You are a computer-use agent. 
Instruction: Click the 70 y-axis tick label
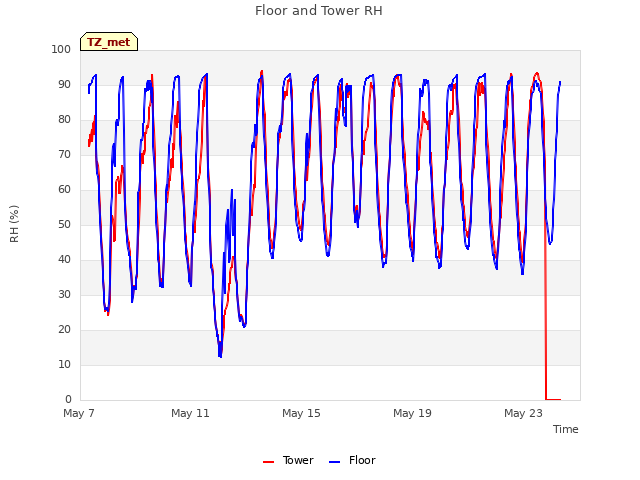(64, 155)
